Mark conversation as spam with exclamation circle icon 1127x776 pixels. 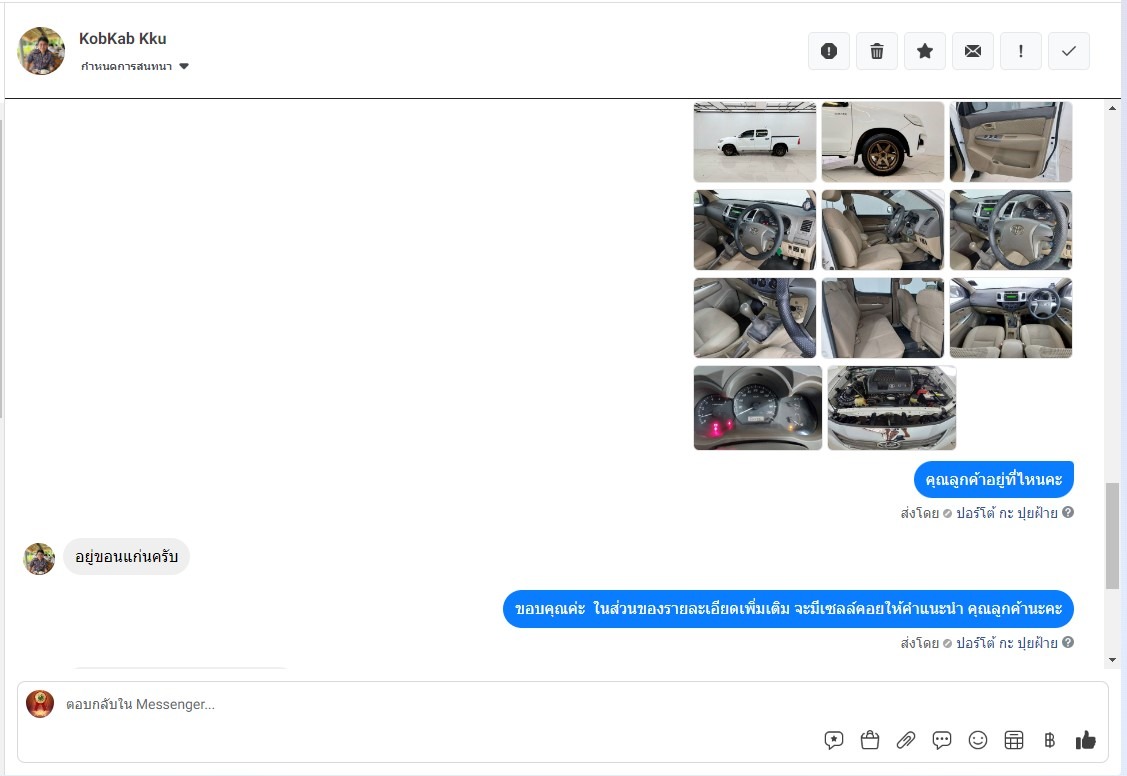point(829,51)
